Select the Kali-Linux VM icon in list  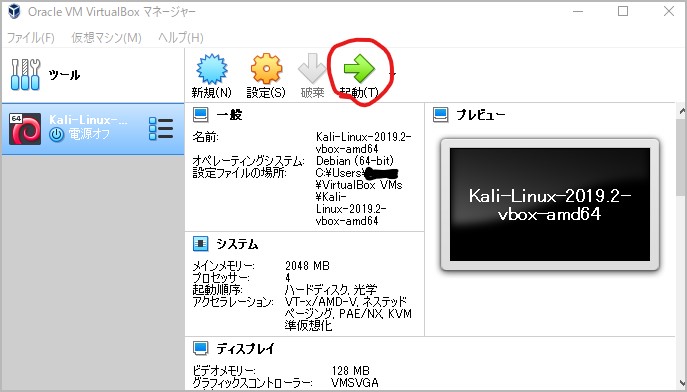(25, 129)
